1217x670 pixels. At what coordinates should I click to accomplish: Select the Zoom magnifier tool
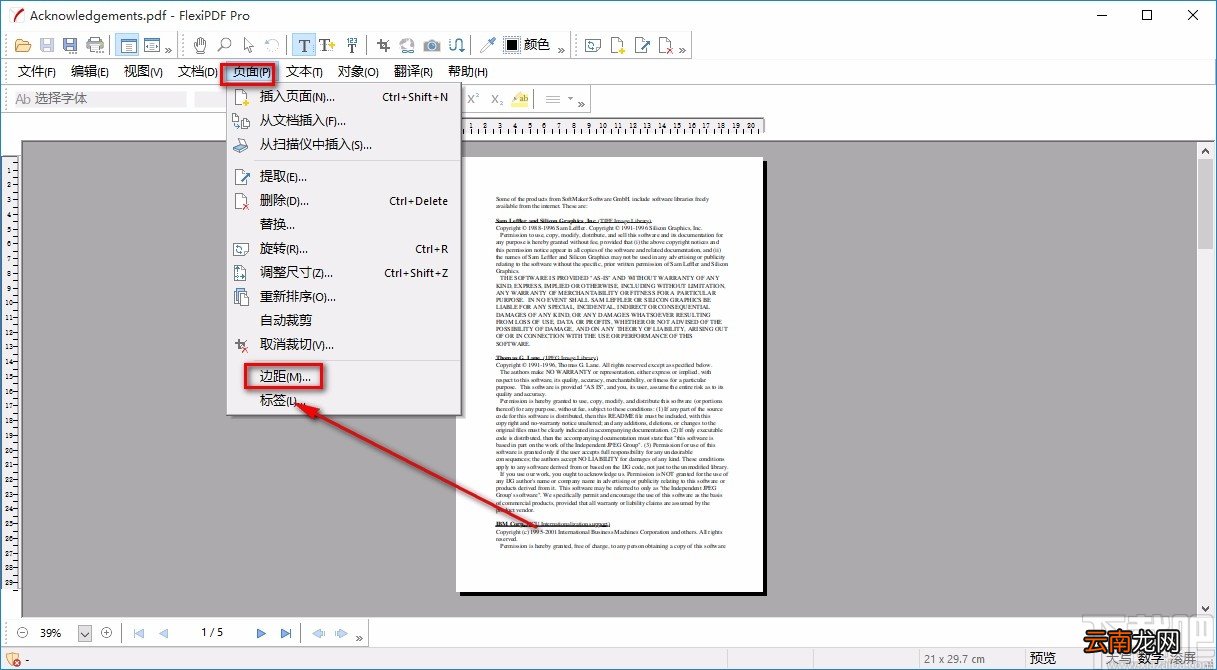225,45
